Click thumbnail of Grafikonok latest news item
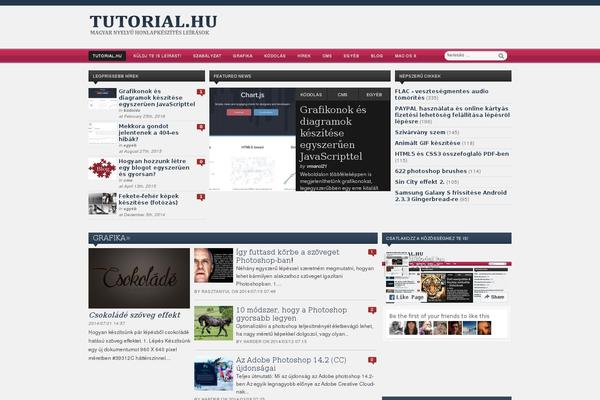The width and height of the screenshot is (600, 400). (x=102, y=99)
